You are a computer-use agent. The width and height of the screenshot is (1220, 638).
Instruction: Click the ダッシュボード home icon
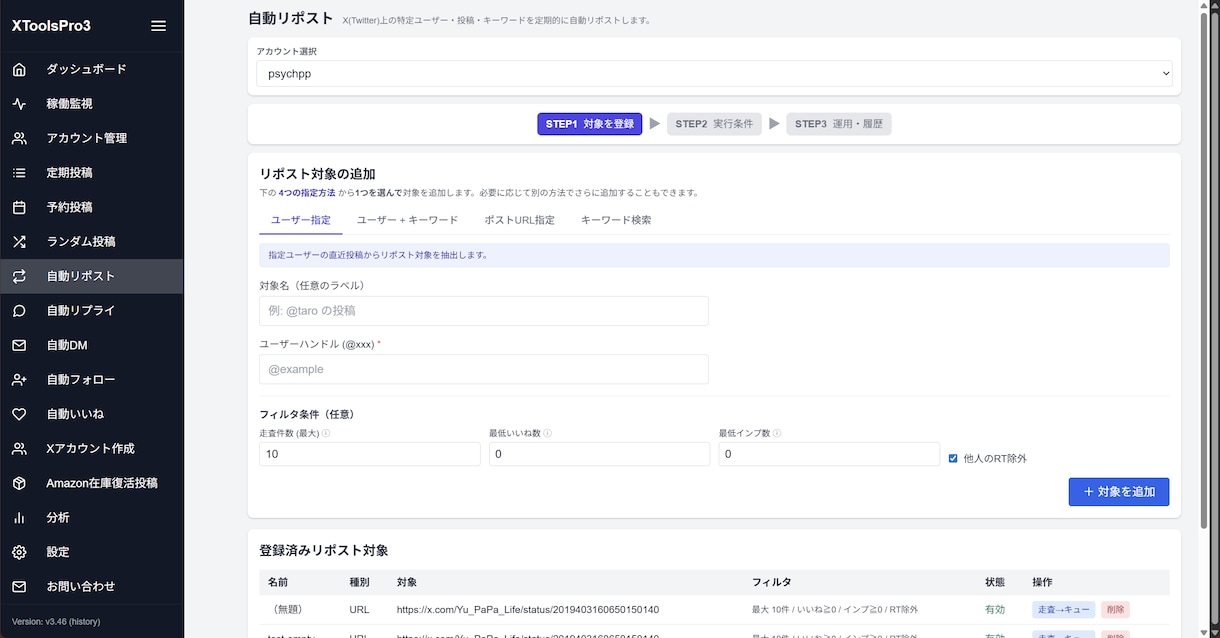tap(19, 69)
